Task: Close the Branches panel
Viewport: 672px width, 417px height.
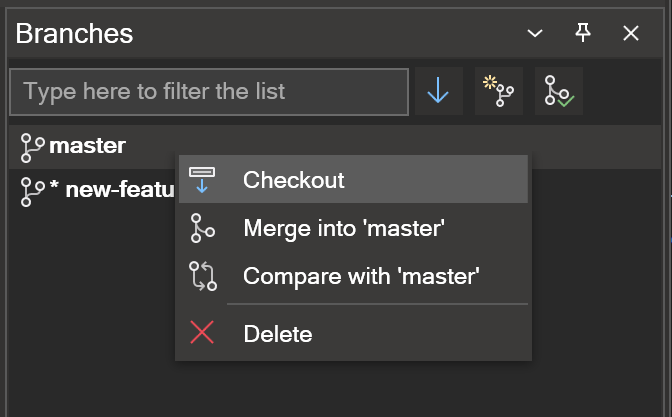Action: 631,33
